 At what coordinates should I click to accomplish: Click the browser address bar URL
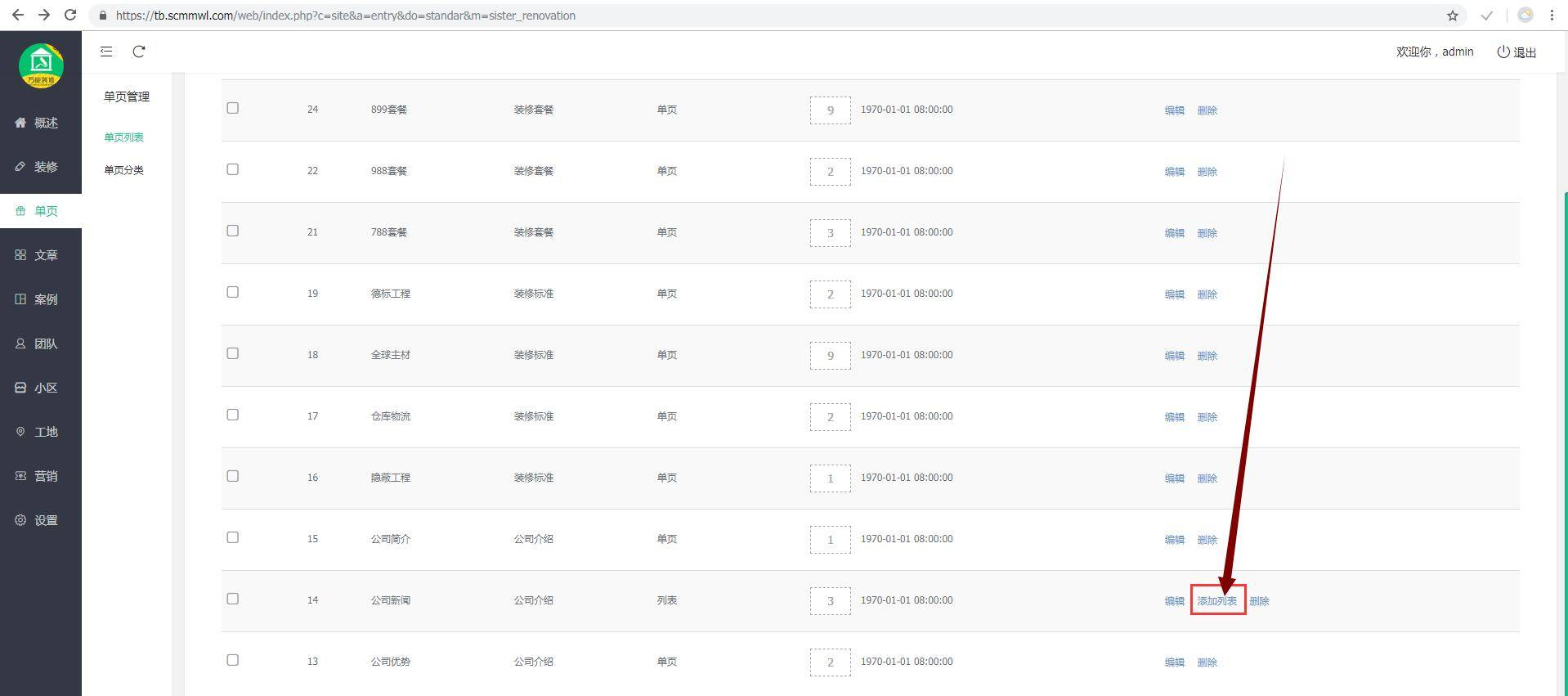(x=346, y=16)
